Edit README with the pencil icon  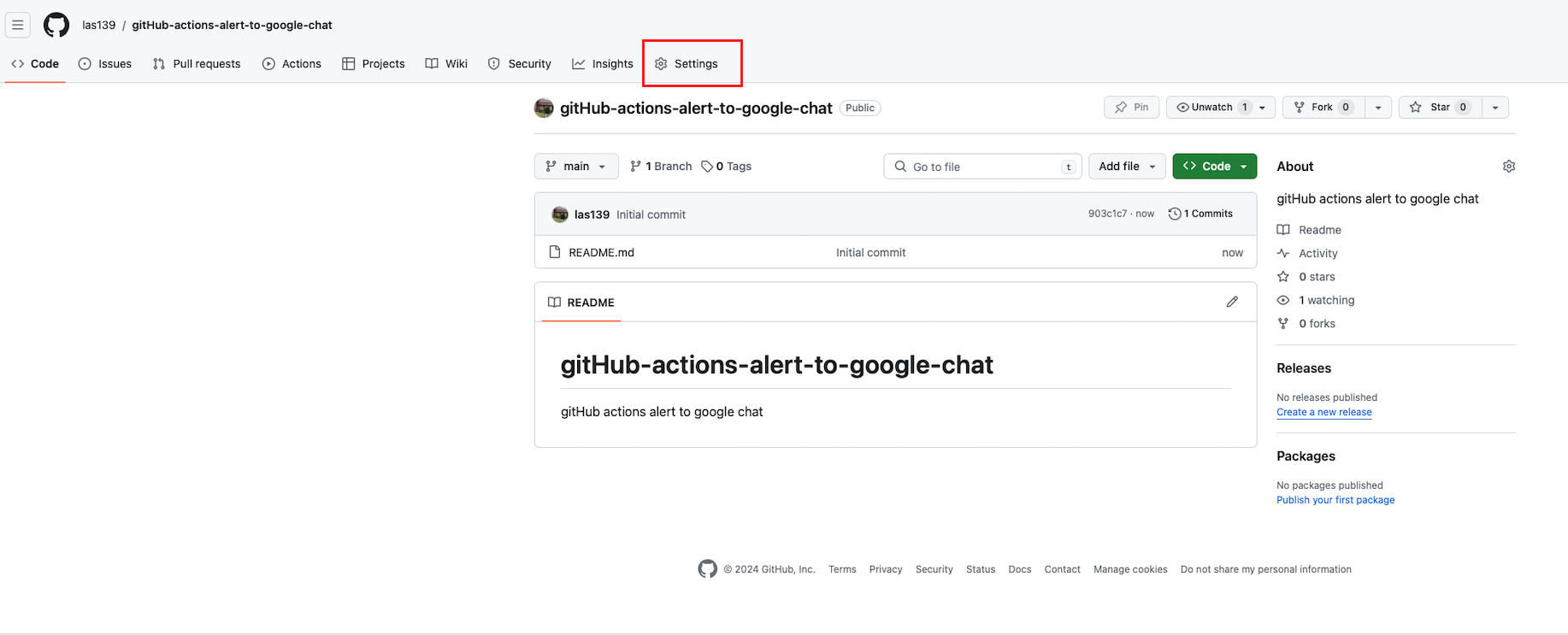1232,302
